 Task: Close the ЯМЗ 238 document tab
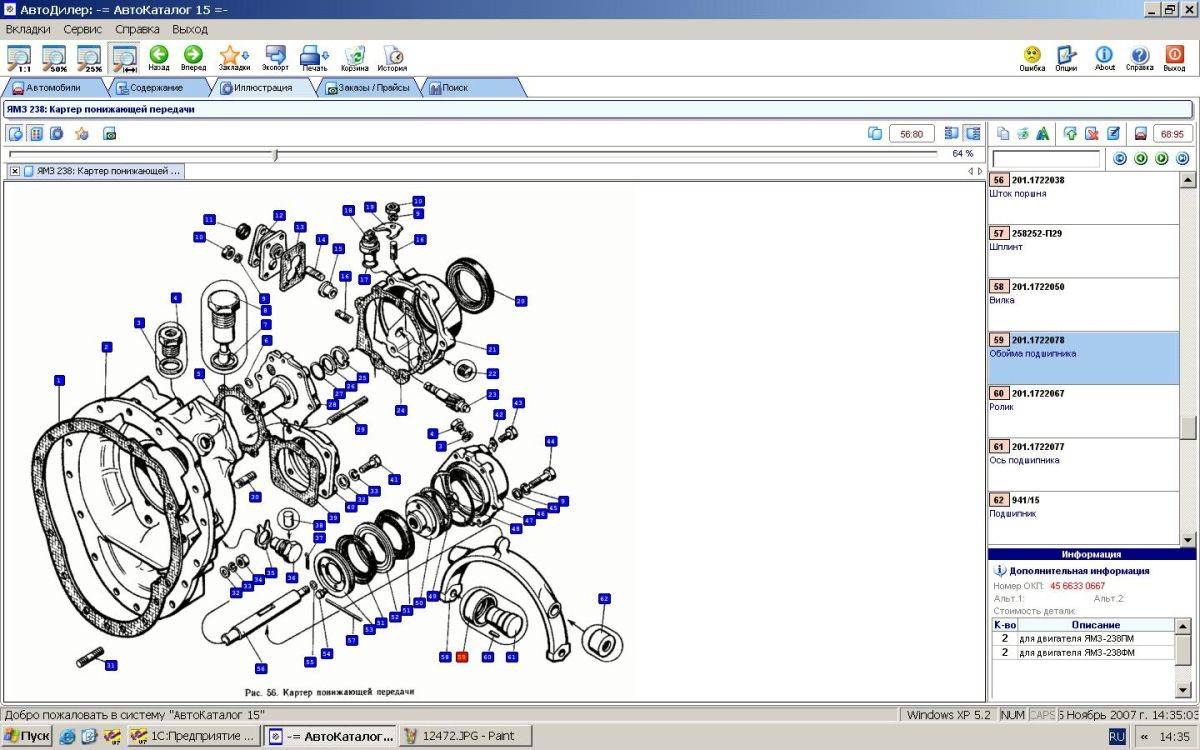point(15,171)
